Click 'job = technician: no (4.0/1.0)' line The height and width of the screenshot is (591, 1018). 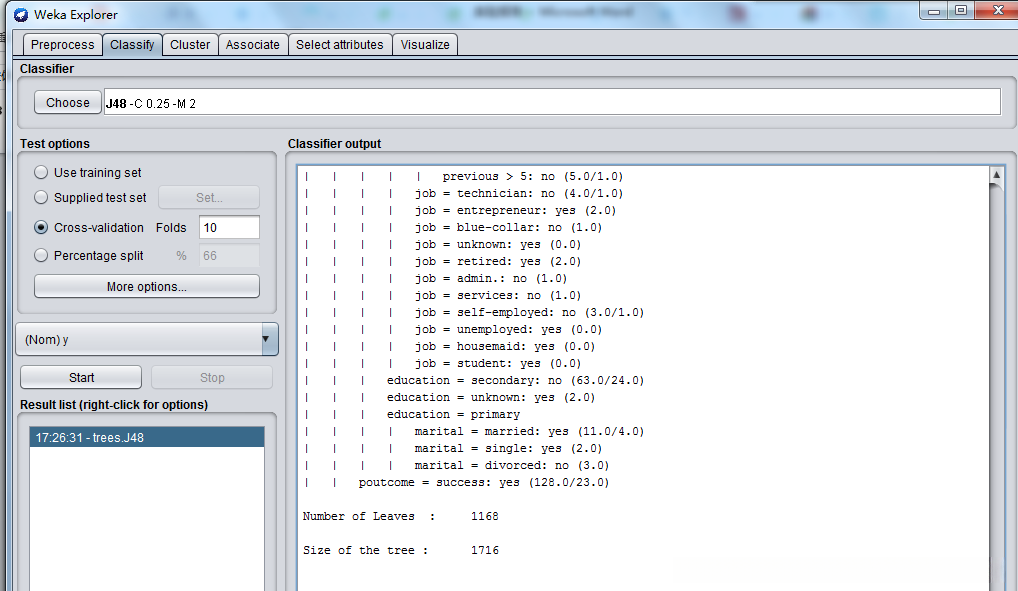tap(519, 194)
